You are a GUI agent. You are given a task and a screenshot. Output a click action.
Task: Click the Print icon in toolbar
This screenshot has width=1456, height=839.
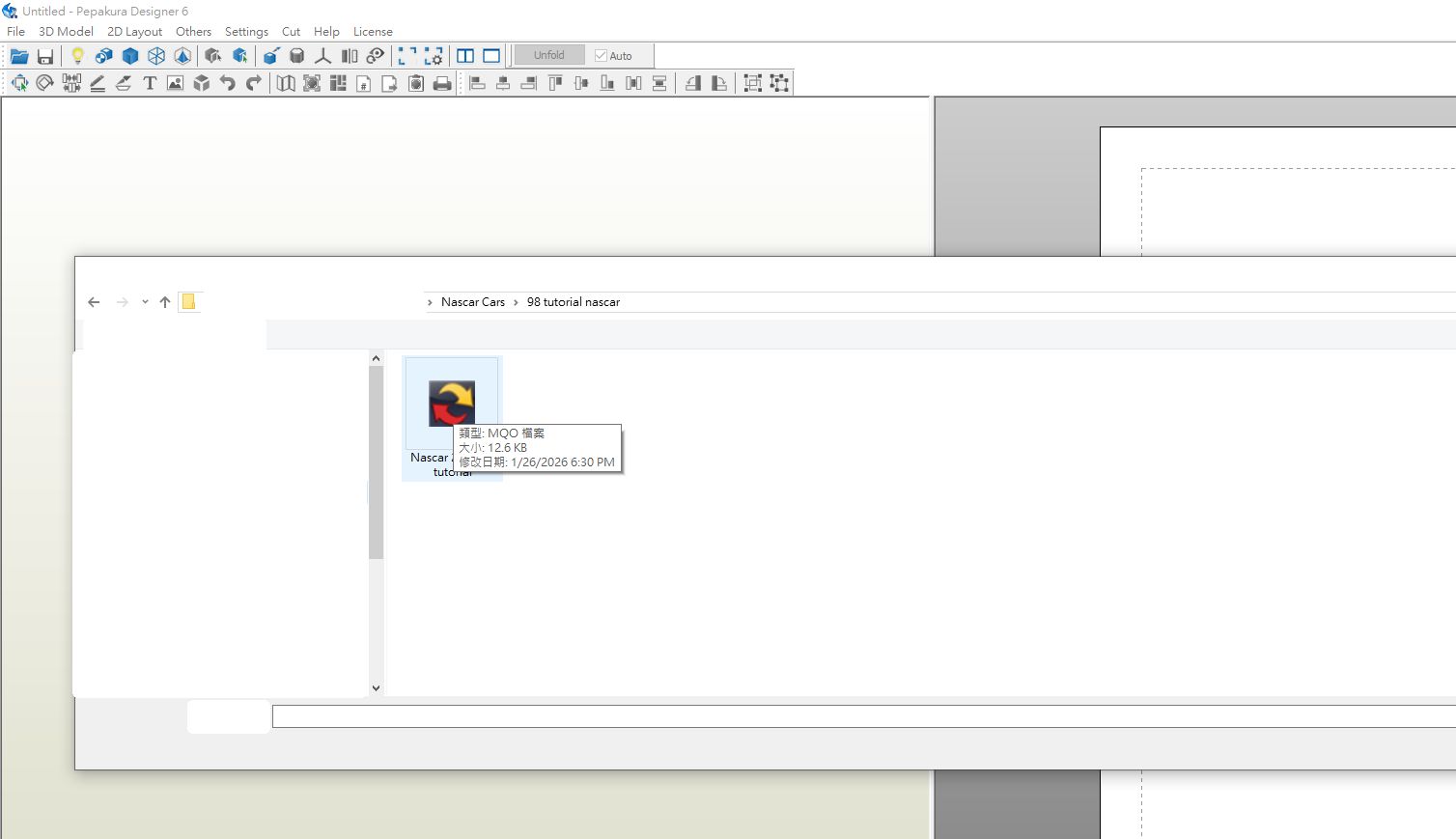442,83
